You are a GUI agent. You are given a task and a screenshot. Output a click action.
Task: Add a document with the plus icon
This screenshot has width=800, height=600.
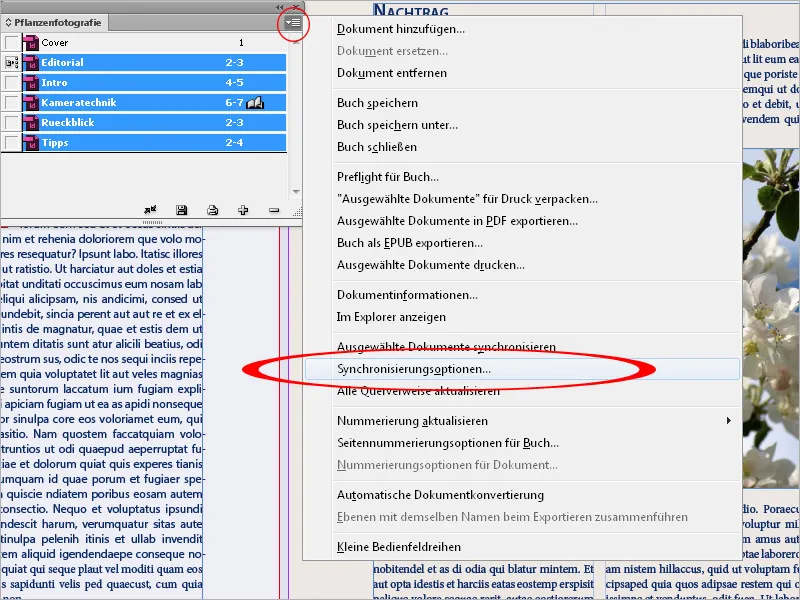coord(243,209)
